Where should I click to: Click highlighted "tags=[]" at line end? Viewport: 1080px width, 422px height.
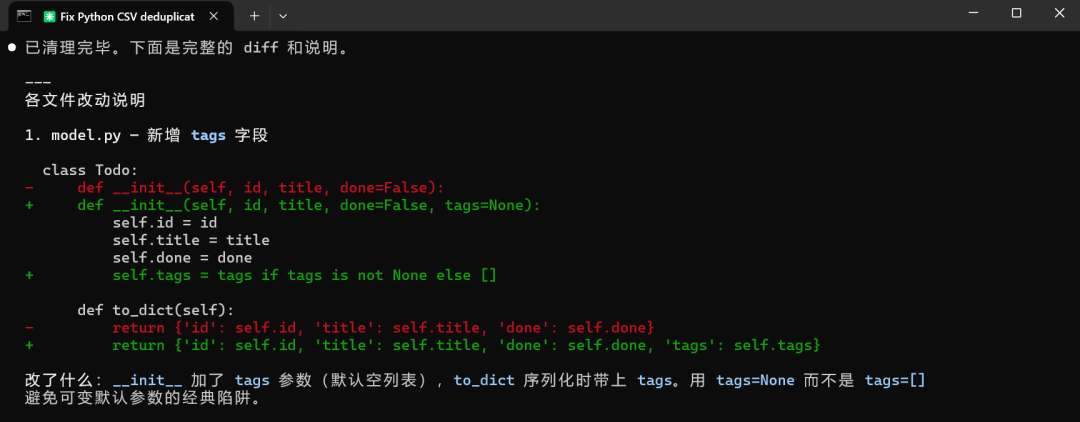(x=895, y=381)
